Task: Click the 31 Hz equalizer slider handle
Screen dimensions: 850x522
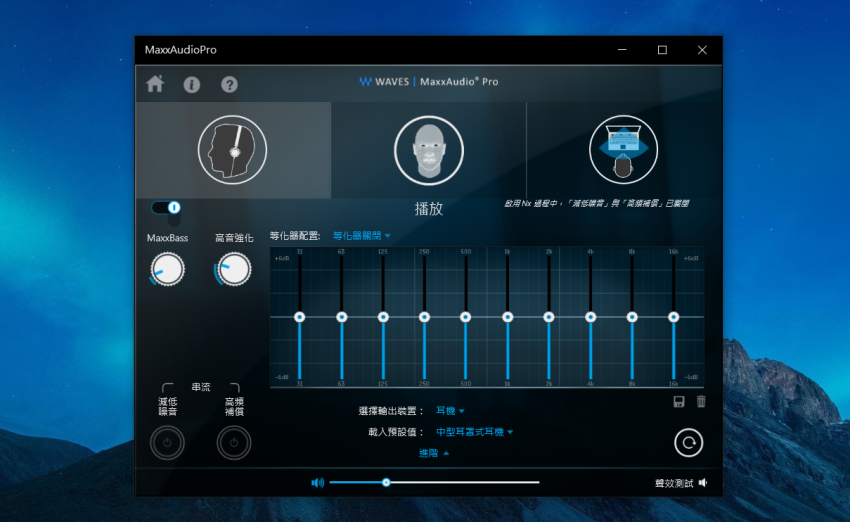Action: (300, 317)
